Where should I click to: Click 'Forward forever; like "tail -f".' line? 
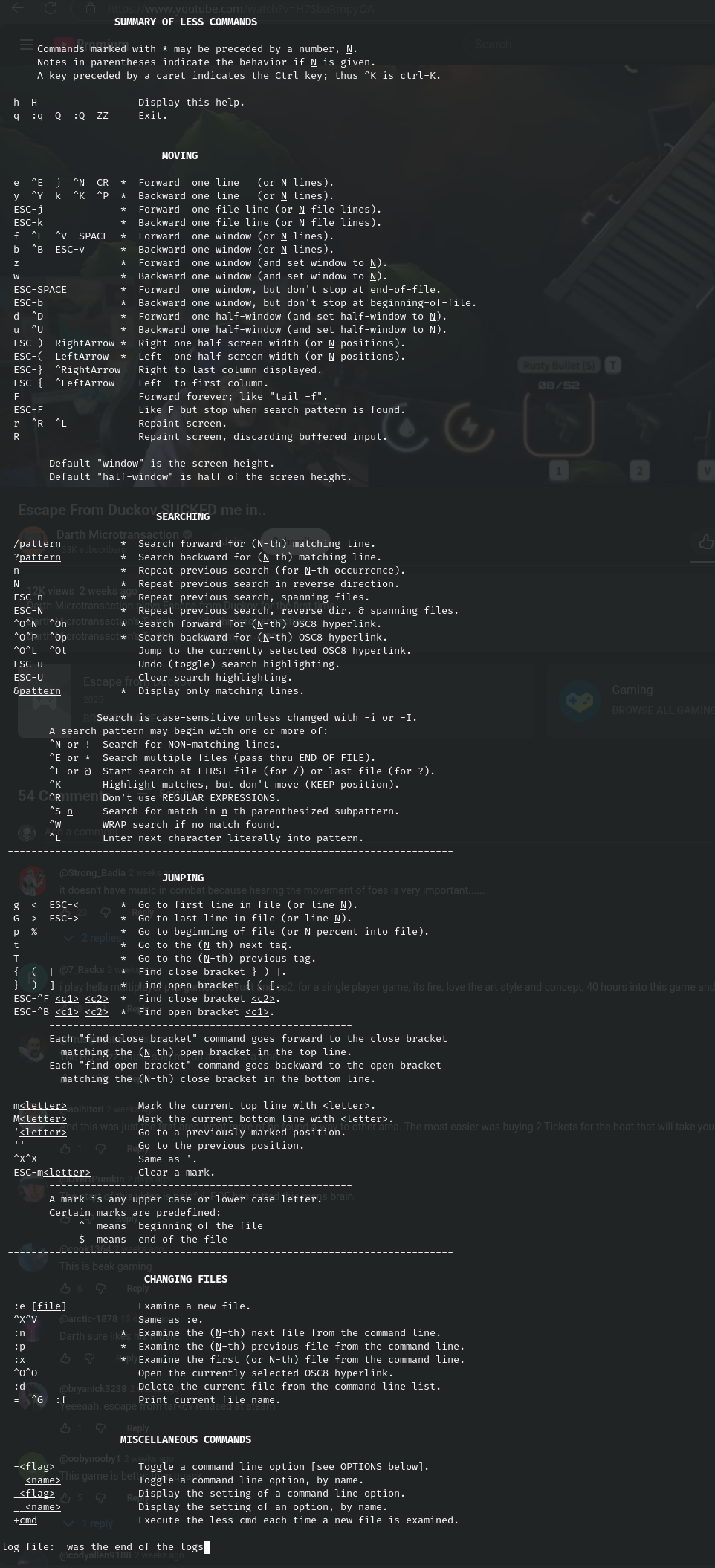pos(233,396)
